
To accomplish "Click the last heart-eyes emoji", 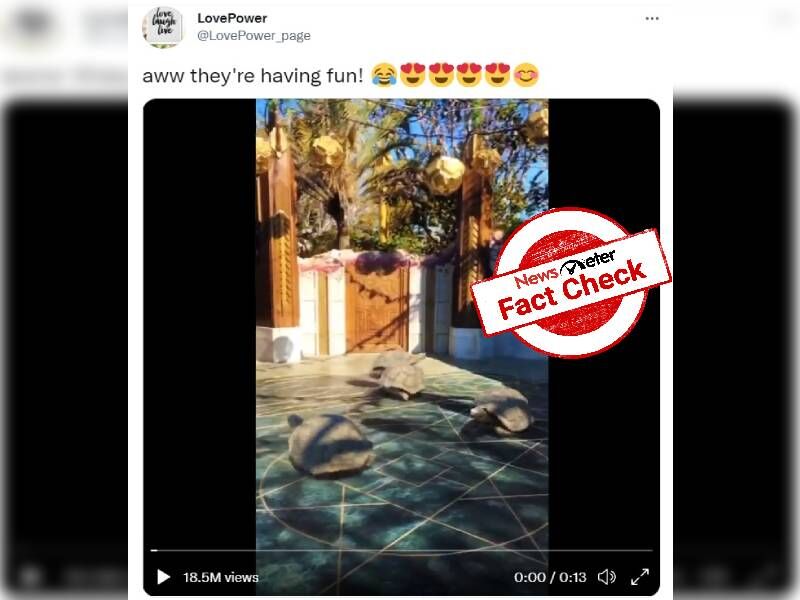I will pyautogui.click(x=497, y=75).
